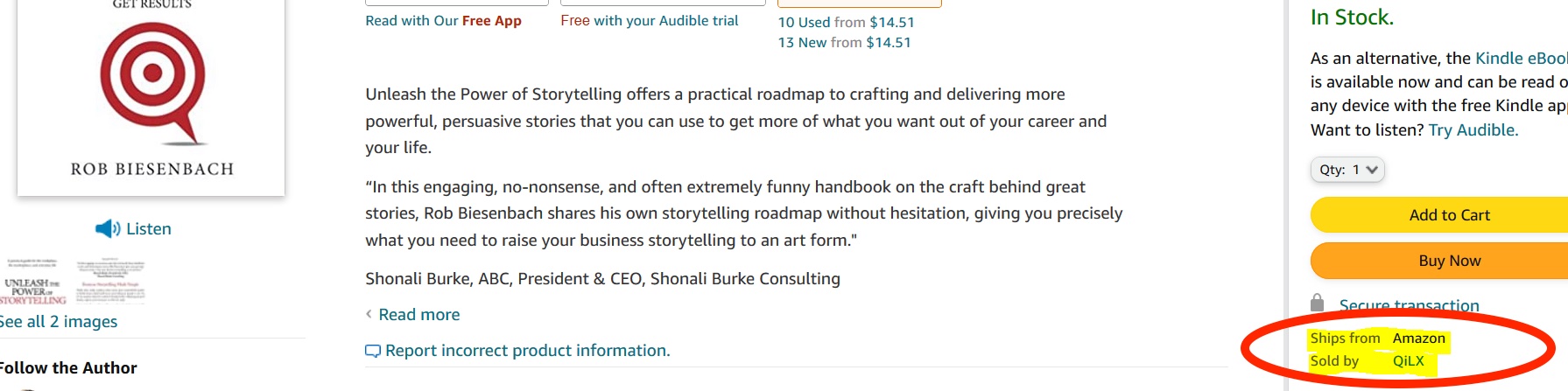Open the See all 2 images link

[60, 322]
